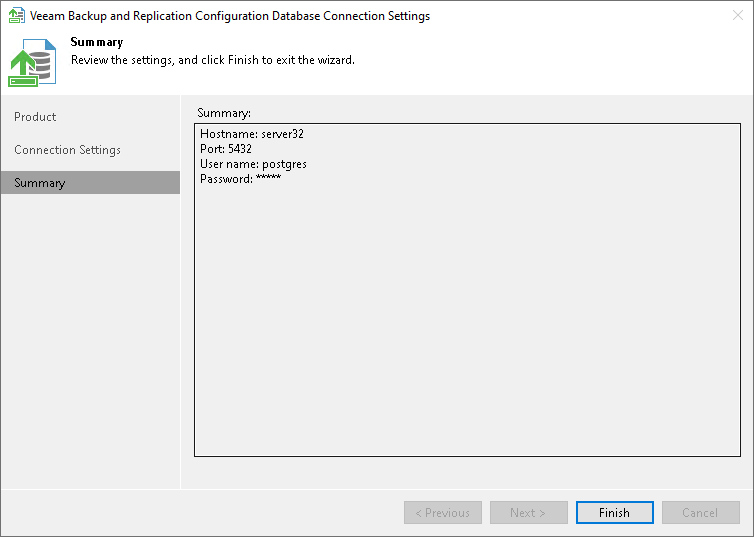Click the window title text
The height and width of the screenshot is (537, 754).
230,16
